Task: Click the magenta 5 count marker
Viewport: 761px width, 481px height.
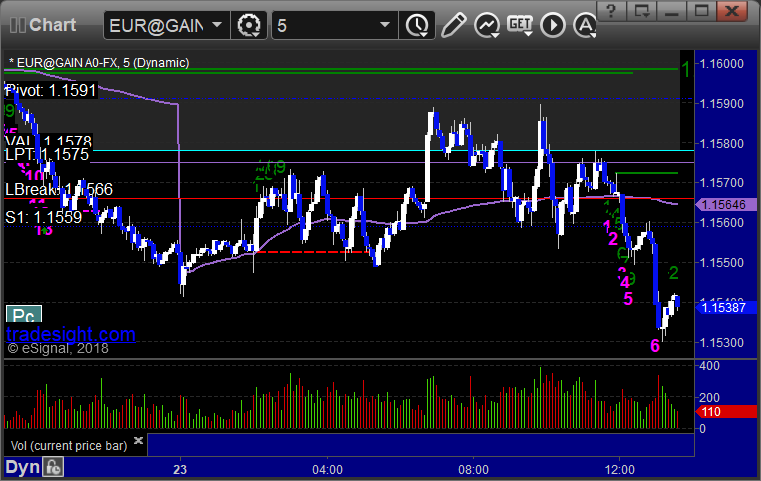Action: 628,299
